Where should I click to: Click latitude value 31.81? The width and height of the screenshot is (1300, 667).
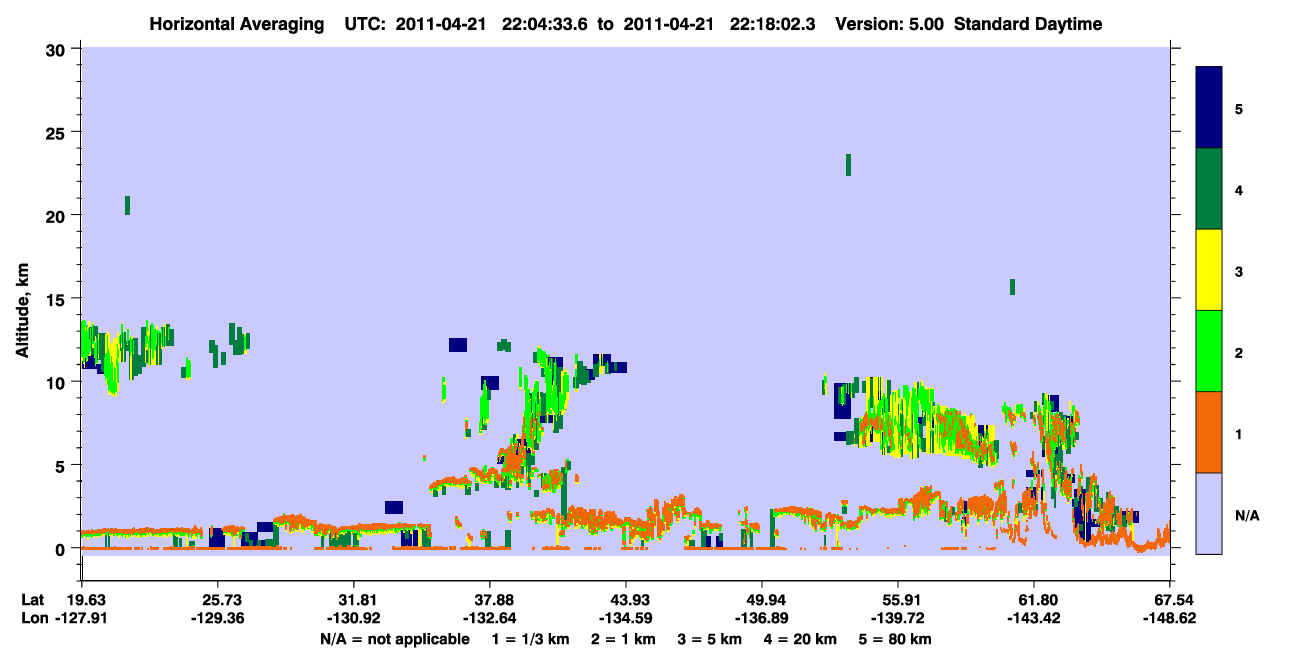(x=353, y=600)
